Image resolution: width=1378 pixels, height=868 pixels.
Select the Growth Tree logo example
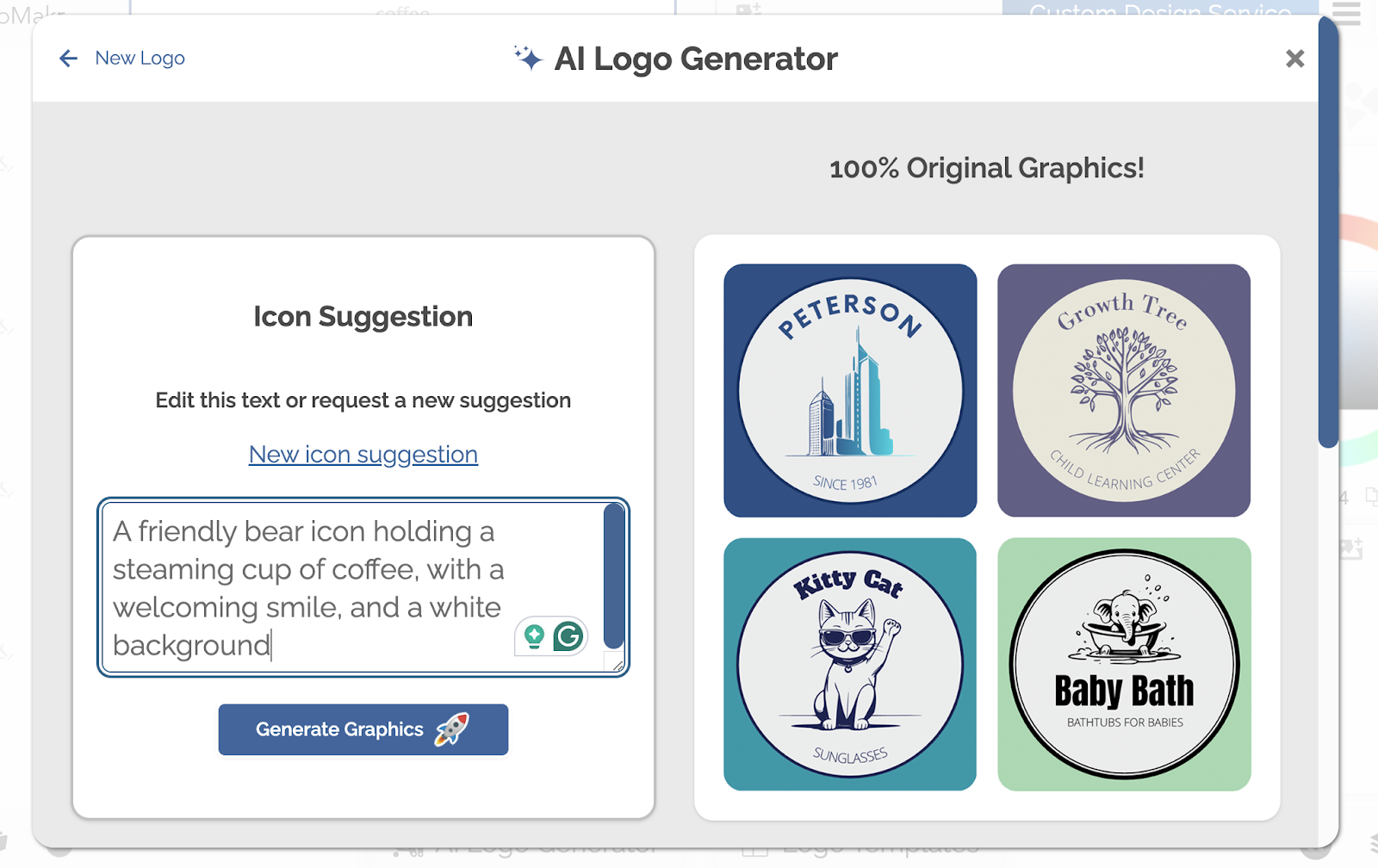tap(1124, 390)
